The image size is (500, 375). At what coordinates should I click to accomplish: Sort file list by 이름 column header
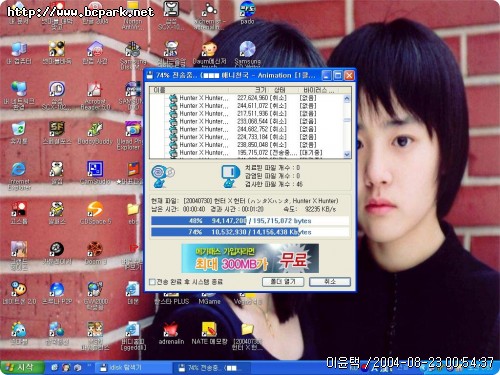(189, 90)
